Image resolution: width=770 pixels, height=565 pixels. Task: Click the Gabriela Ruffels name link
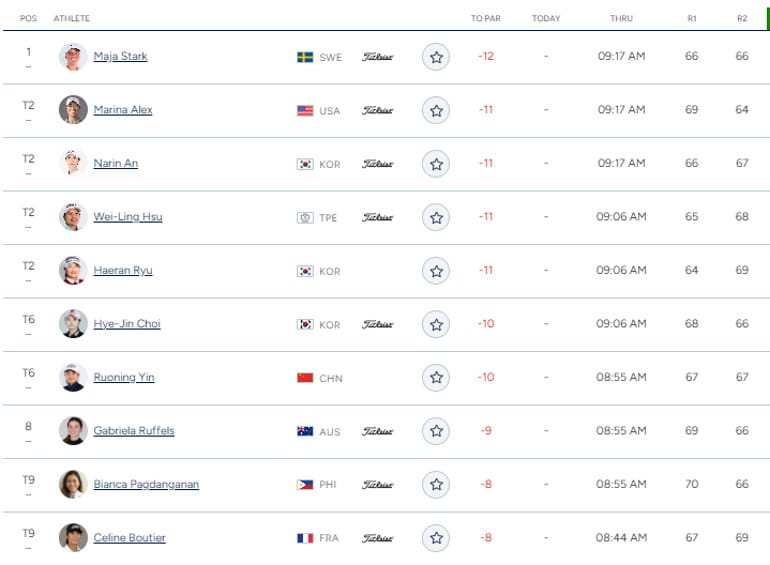134,431
